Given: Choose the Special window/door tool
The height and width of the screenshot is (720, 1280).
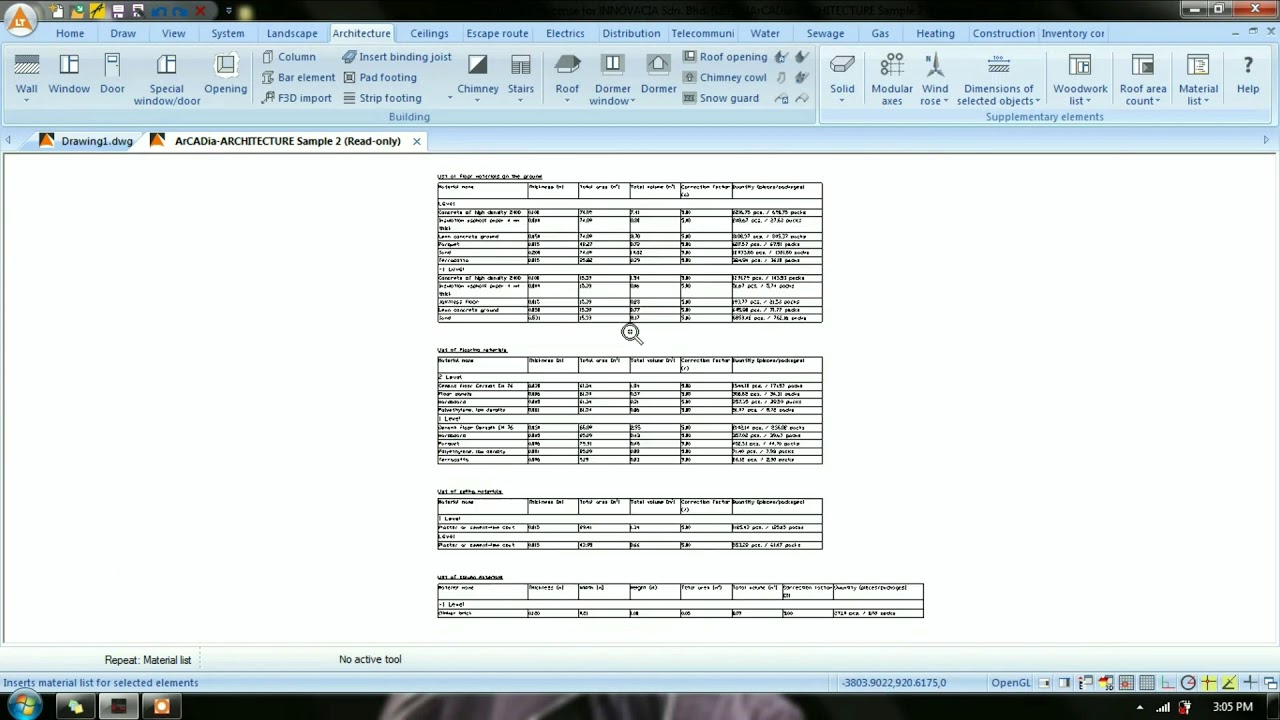Looking at the screenshot, I should pyautogui.click(x=167, y=80).
